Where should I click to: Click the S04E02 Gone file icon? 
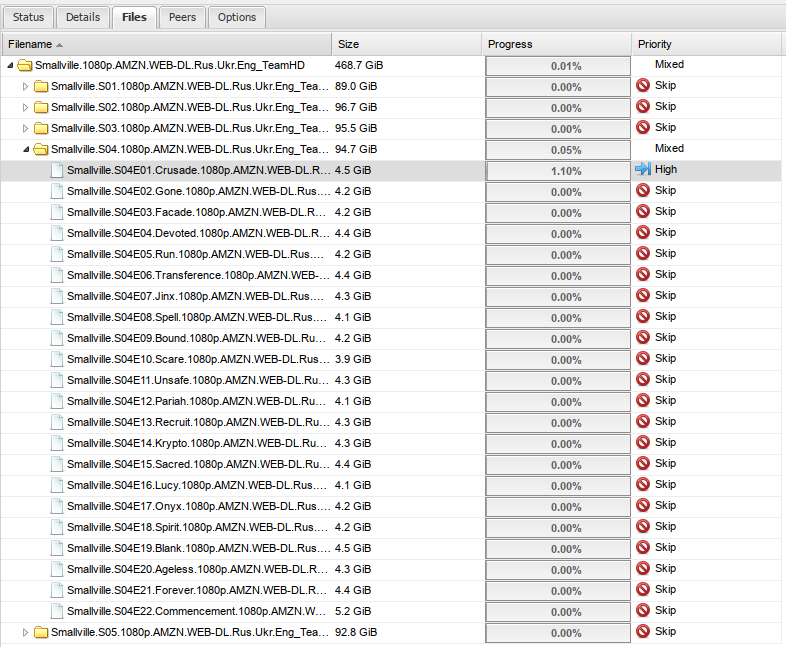tap(57, 191)
